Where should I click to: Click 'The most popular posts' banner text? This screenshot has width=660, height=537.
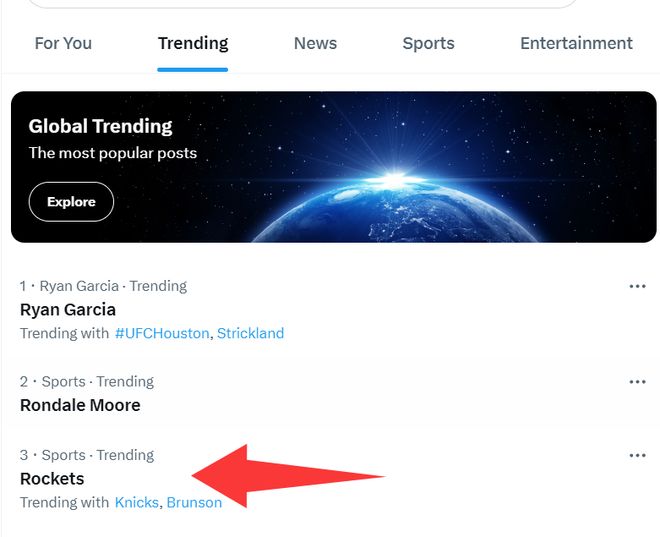coord(112,153)
